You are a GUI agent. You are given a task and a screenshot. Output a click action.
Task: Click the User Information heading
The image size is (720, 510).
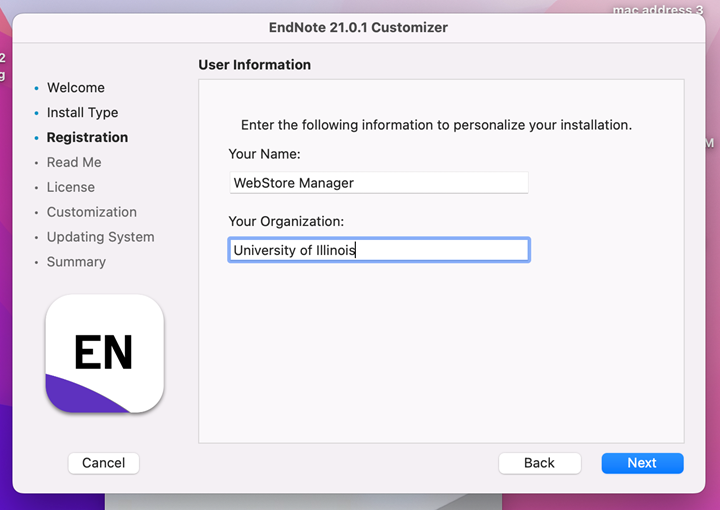(254, 65)
